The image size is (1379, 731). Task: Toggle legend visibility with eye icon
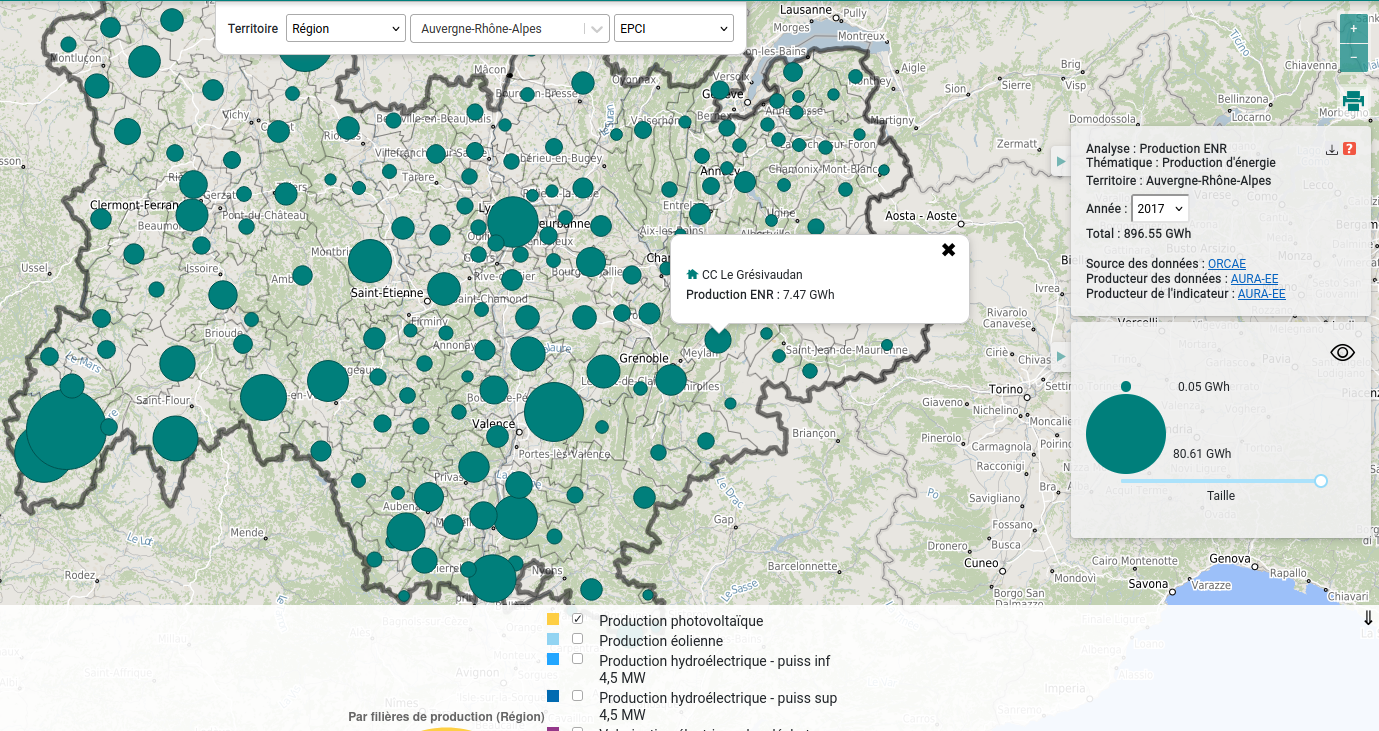[x=1342, y=352]
